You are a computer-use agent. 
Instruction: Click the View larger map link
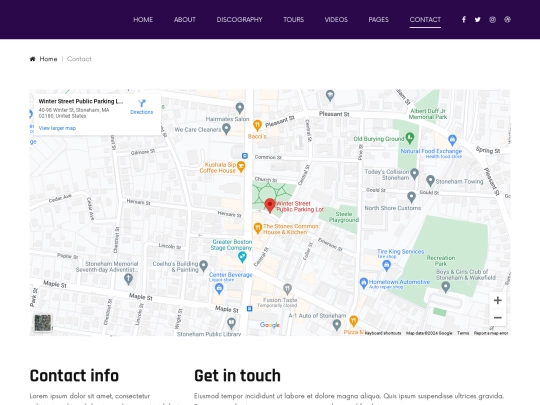pyautogui.click(x=57, y=128)
